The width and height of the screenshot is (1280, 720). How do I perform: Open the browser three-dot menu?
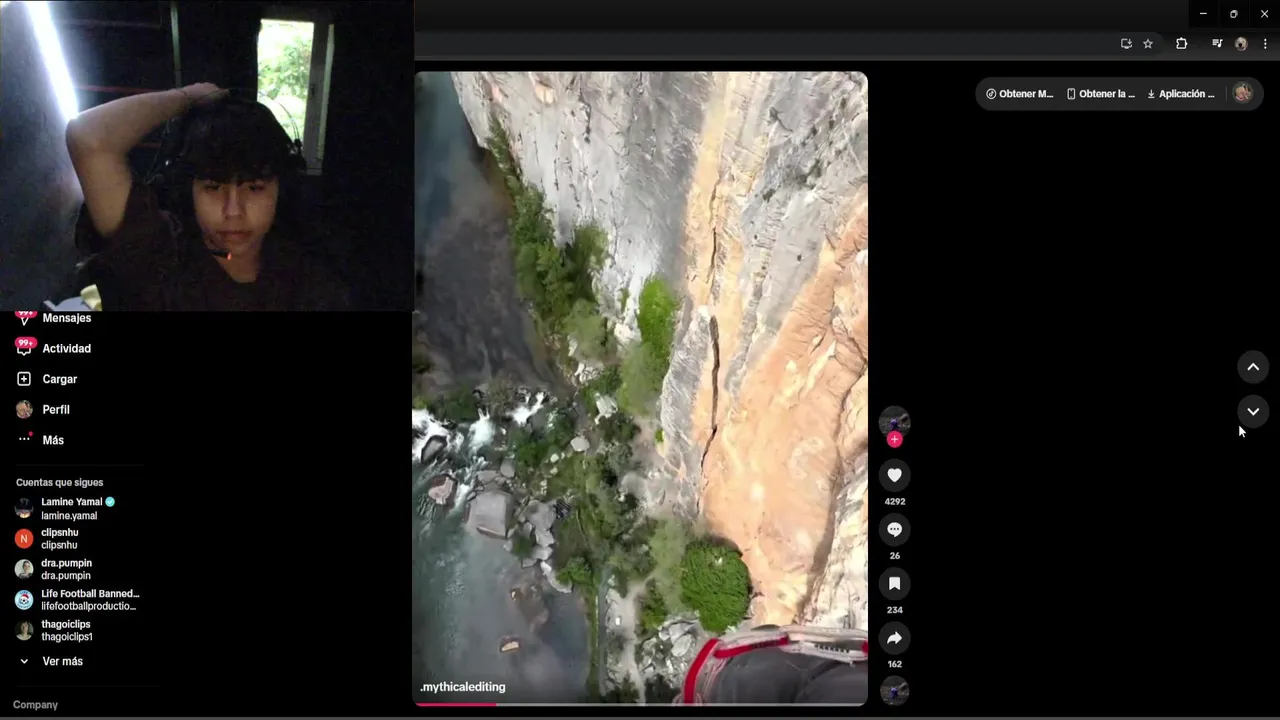(x=1265, y=44)
